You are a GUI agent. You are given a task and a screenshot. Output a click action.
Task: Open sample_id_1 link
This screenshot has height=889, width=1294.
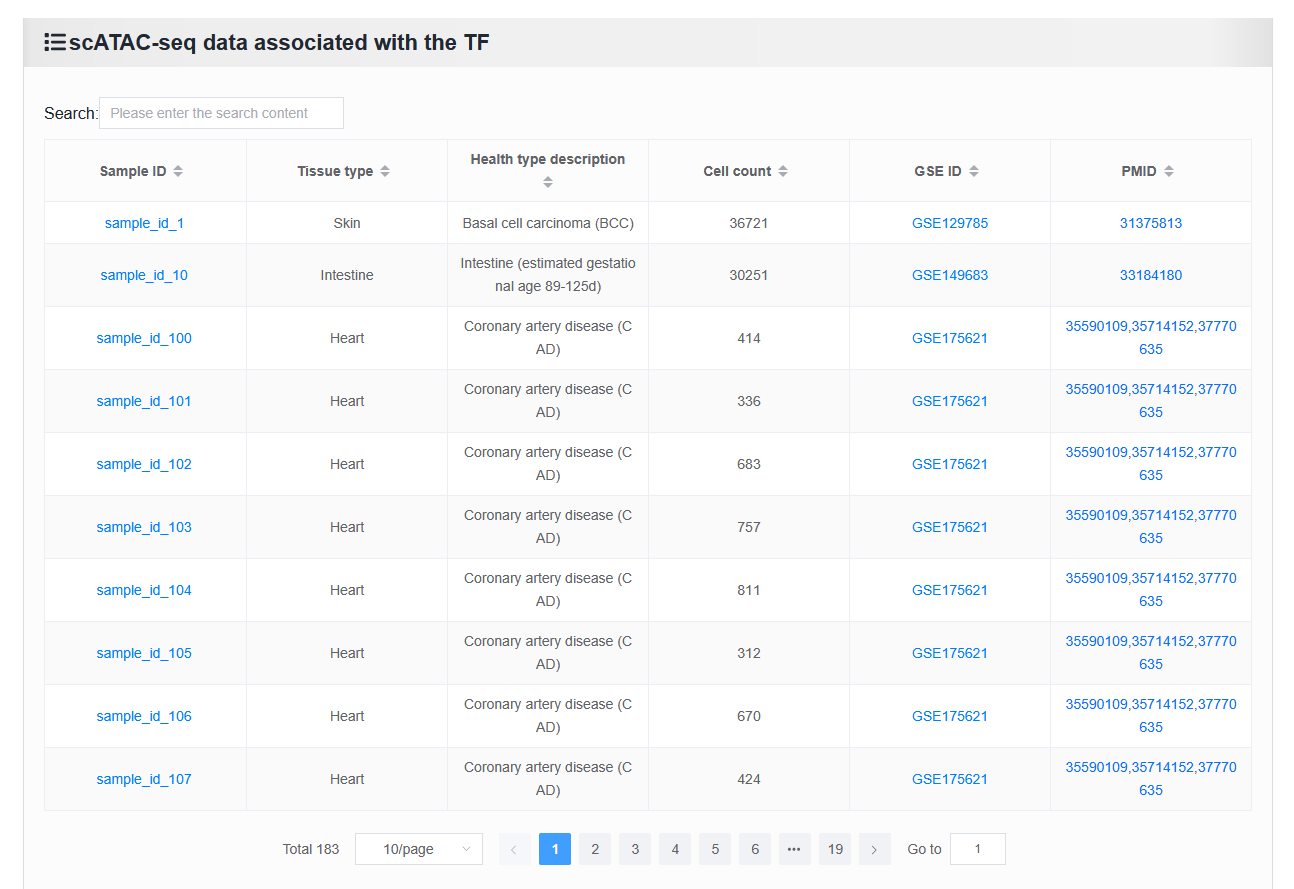tap(144, 223)
